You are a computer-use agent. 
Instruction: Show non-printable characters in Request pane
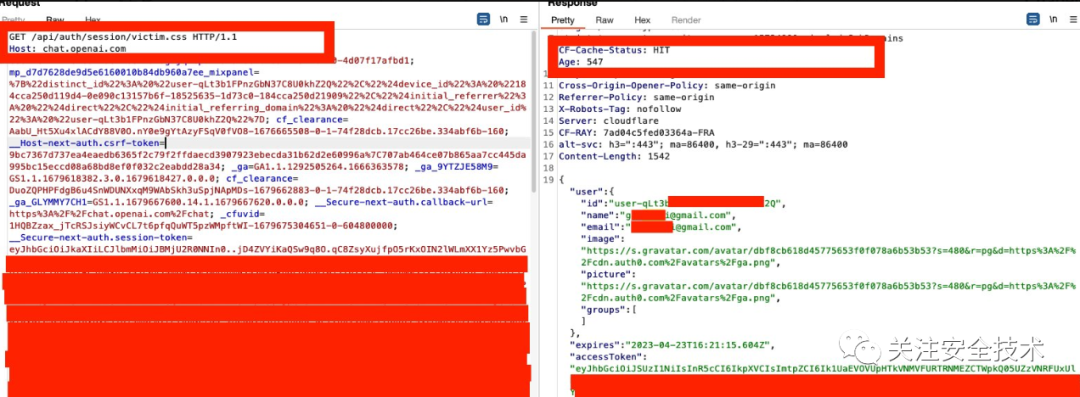504,20
